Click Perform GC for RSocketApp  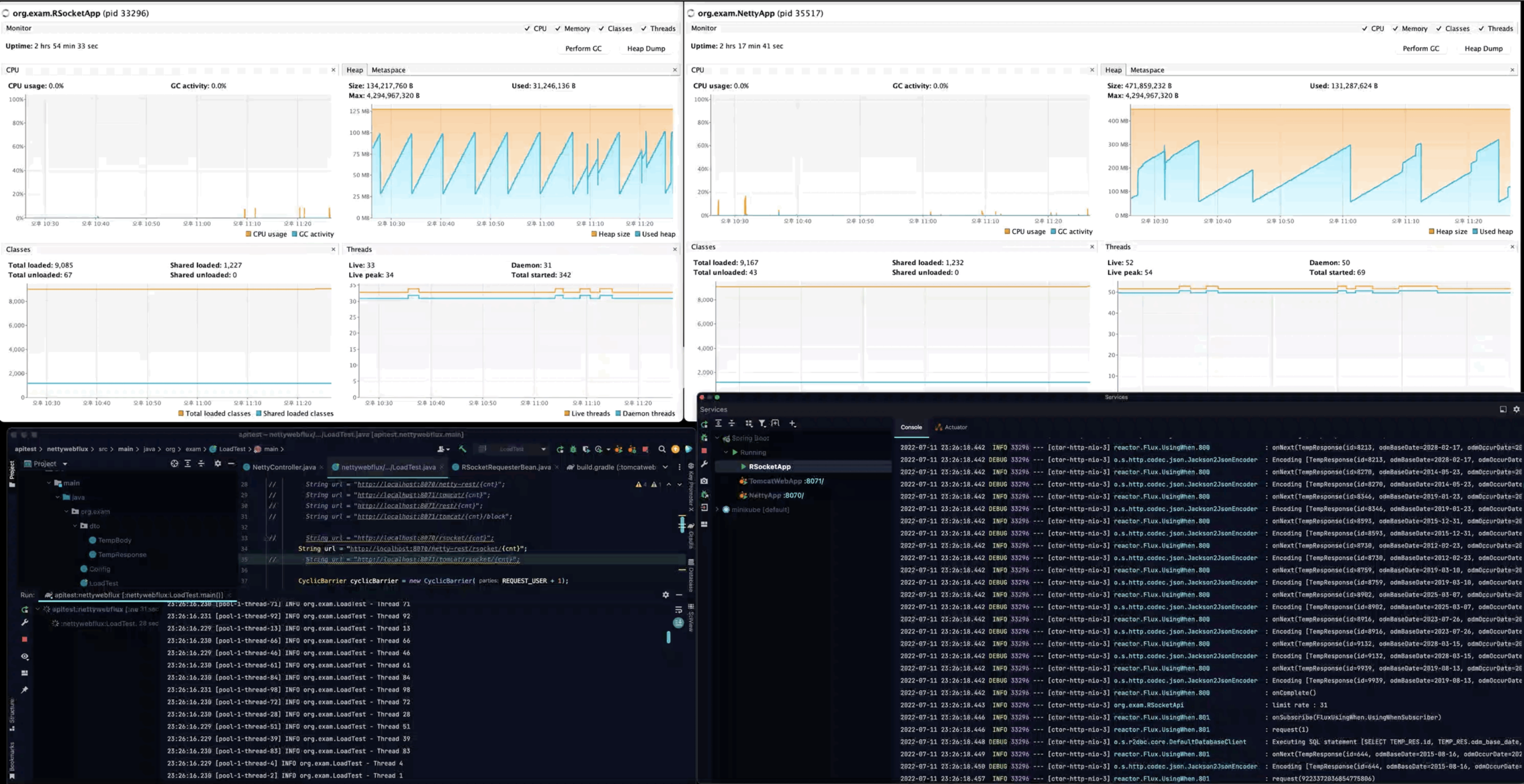[583, 48]
